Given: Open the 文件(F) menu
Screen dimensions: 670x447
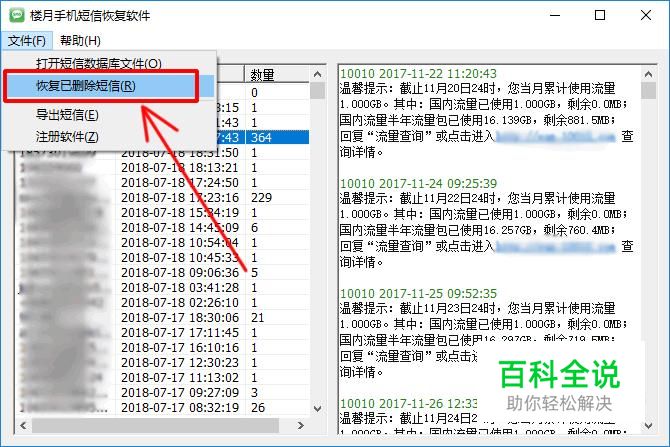Looking at the screenshot, I should click(x=27, y=41).
